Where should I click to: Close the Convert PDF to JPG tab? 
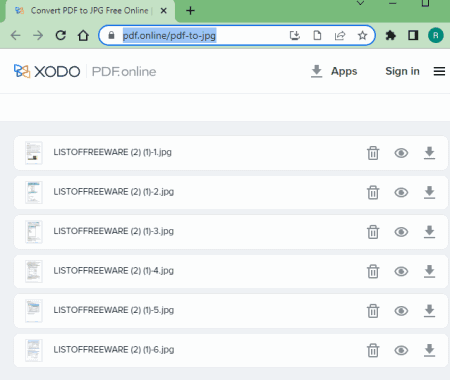coord(163,11)
